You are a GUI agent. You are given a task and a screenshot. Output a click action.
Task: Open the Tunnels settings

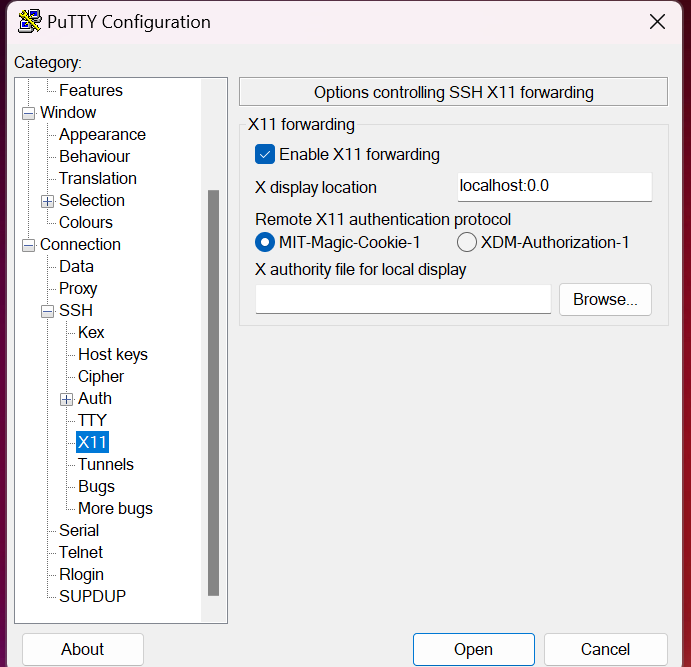tap(106, 464)
